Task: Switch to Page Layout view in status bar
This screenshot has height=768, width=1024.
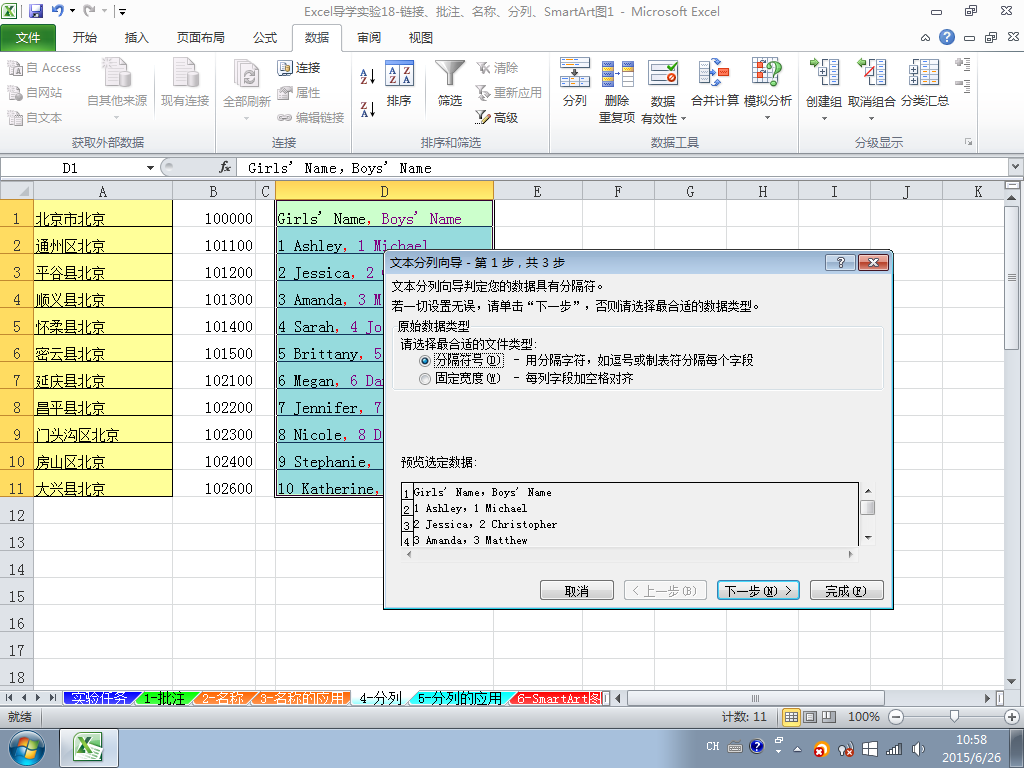Action: (x=810, y=717)
